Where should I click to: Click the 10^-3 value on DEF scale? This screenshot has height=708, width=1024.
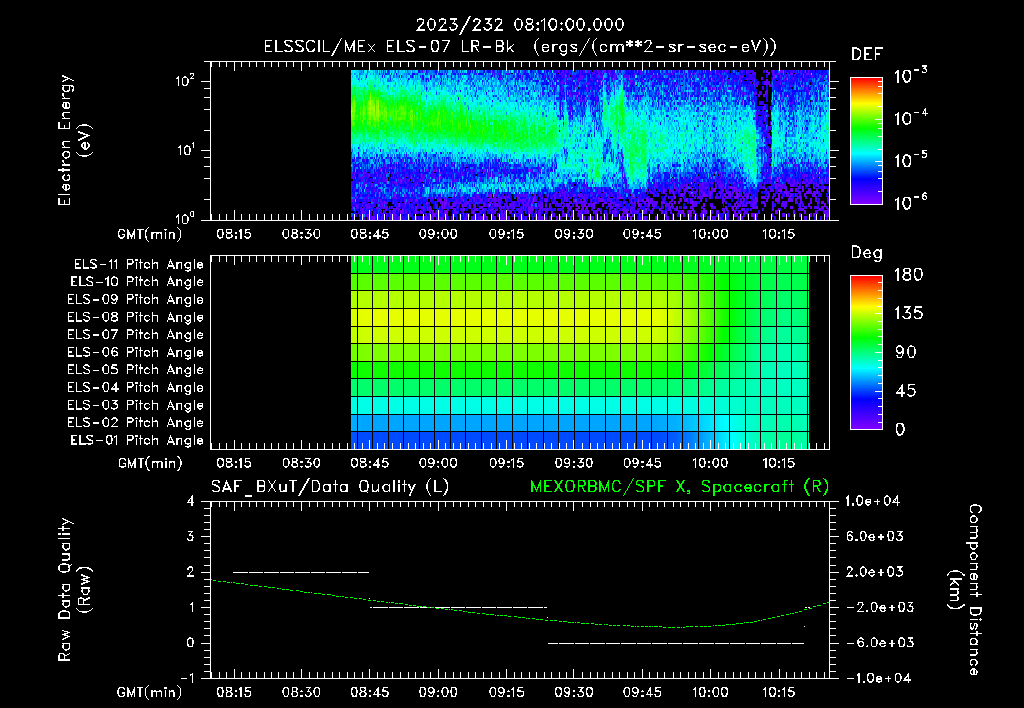click(910, 76)
